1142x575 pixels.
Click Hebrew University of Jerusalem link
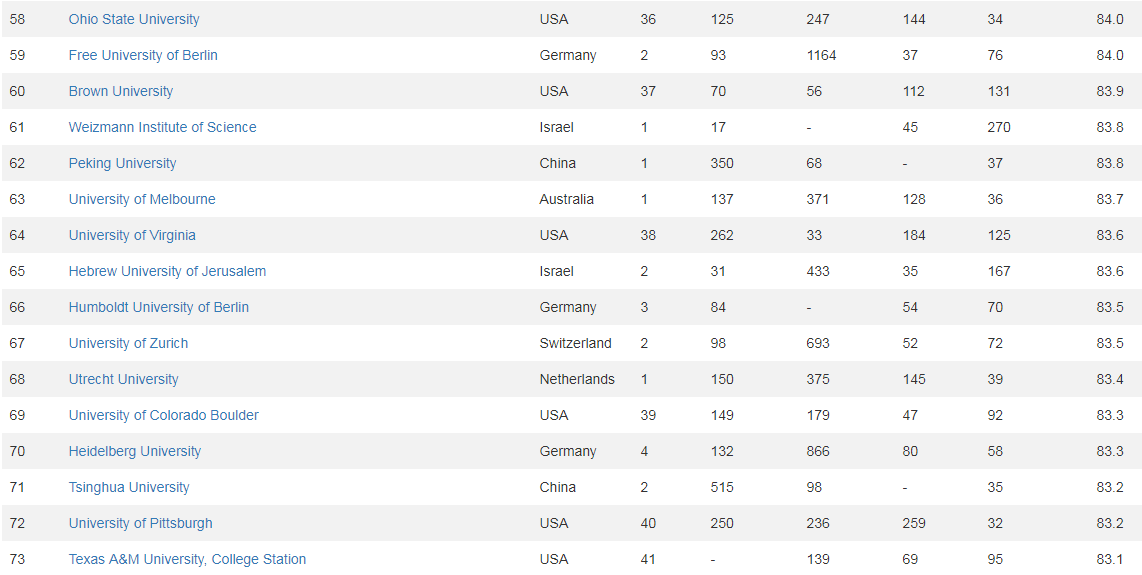[x=168, y=271]
